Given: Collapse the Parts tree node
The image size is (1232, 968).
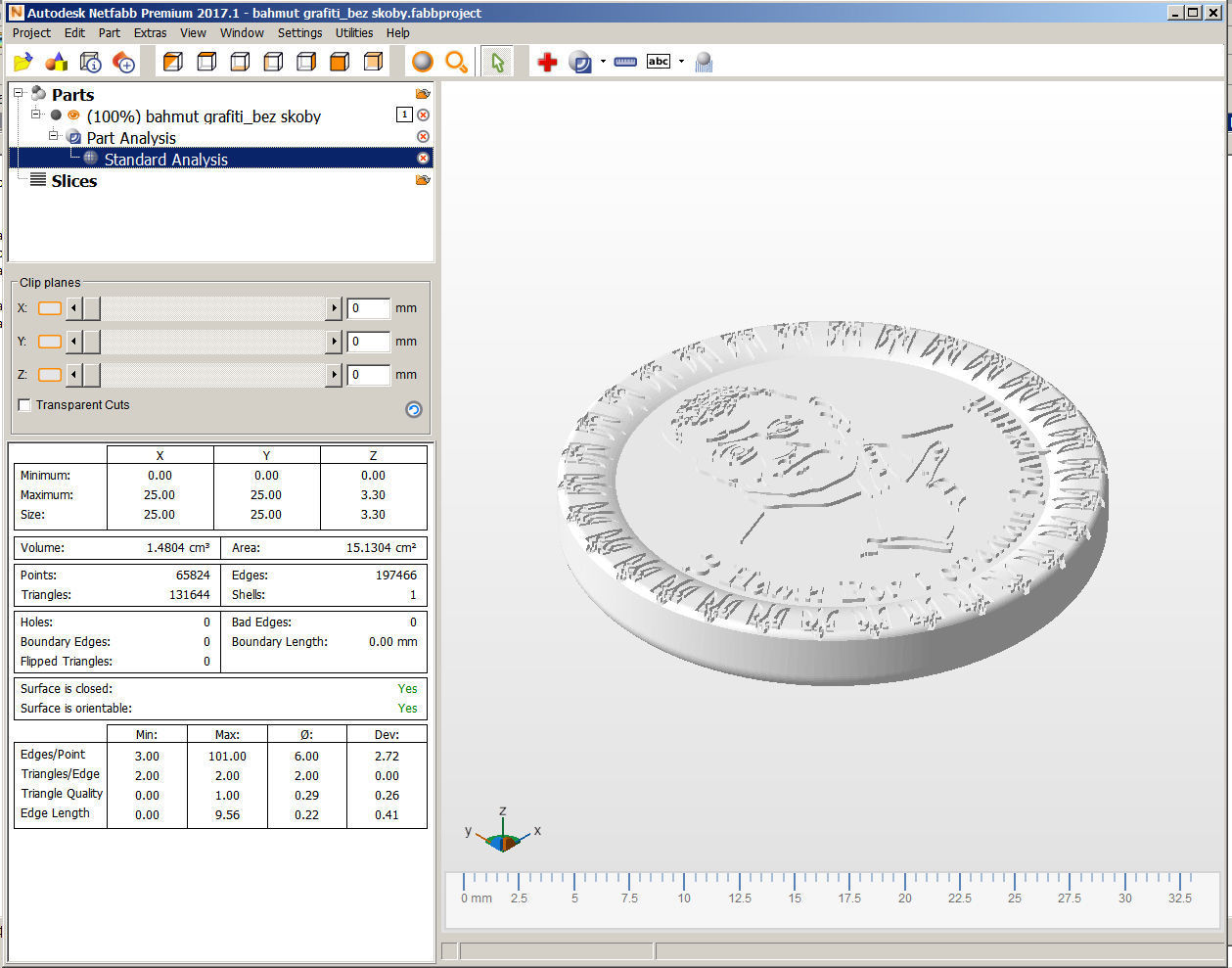Looking at the screenshot, I should point(18,94).
